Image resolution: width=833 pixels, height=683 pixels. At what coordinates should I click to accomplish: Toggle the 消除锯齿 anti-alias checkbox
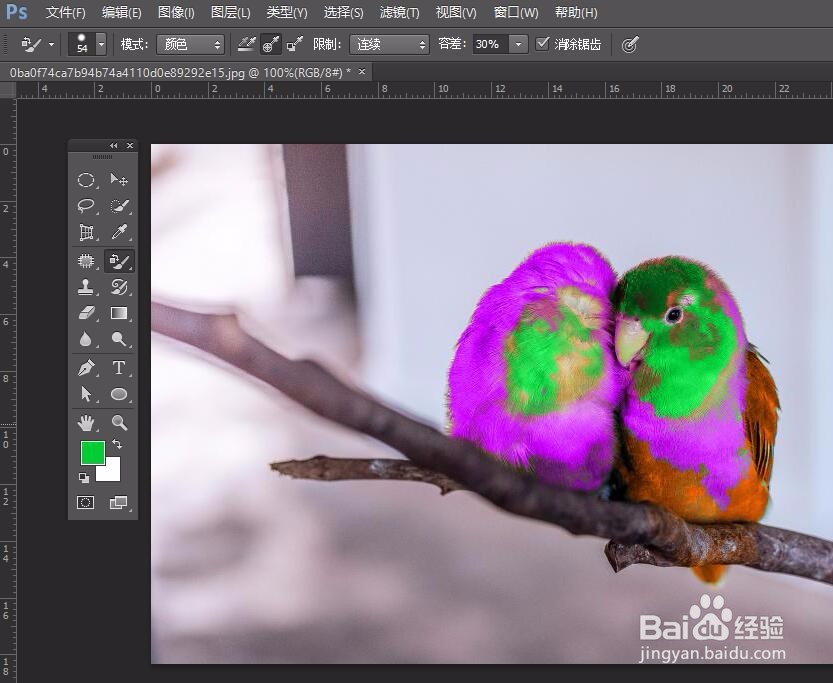(542, 44)
